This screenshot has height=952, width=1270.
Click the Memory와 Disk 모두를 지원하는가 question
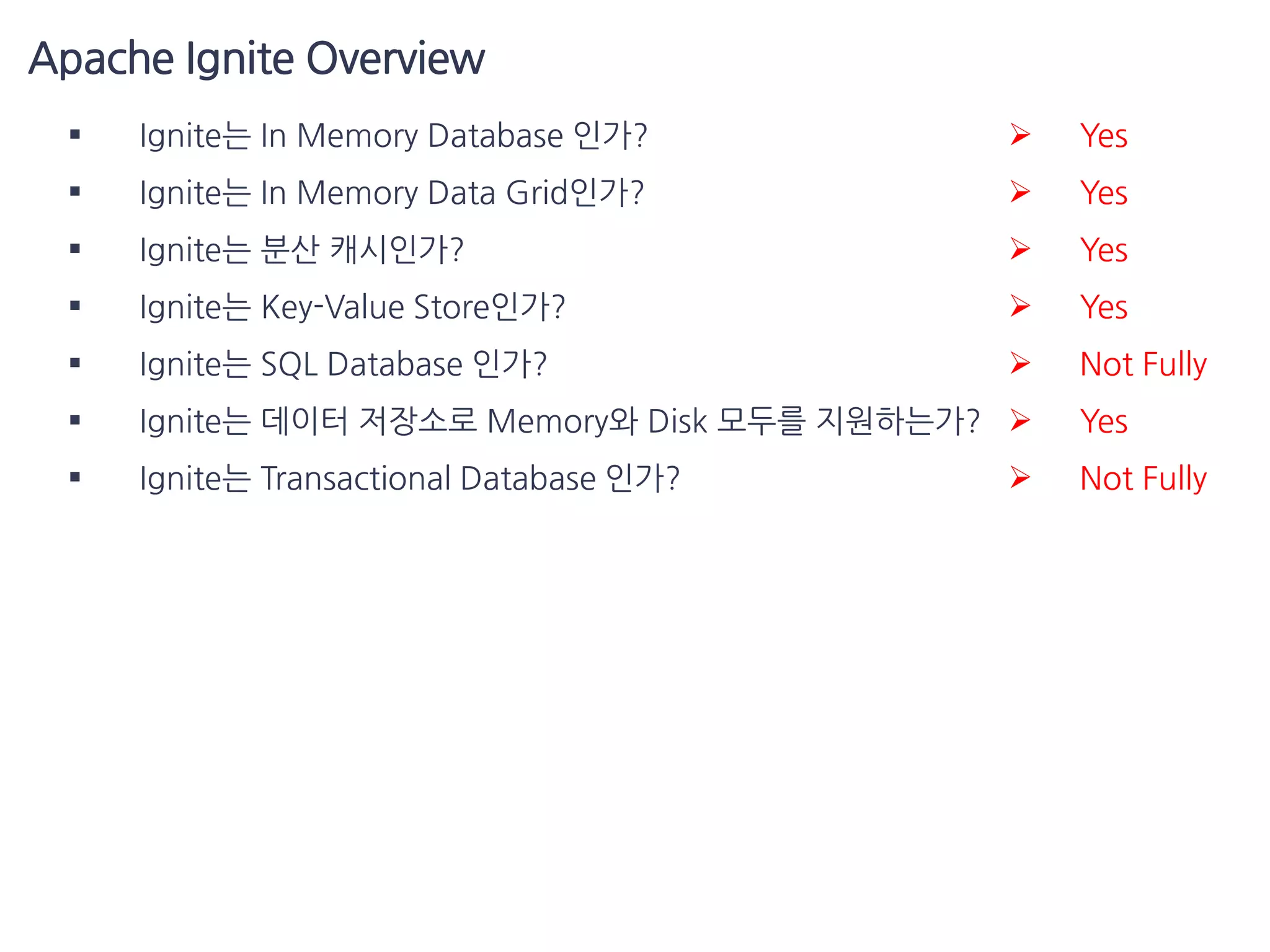pyautogui.click(x=559, y=421)
